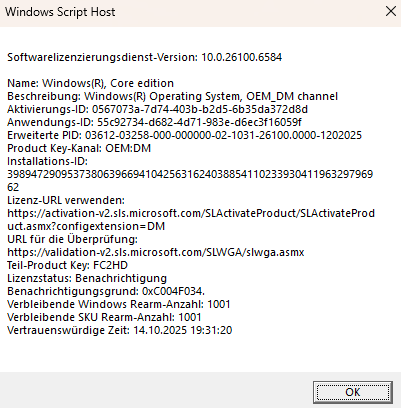Click the Erweiterte PID line
401x408 pixels.
[x=184, y=135]
